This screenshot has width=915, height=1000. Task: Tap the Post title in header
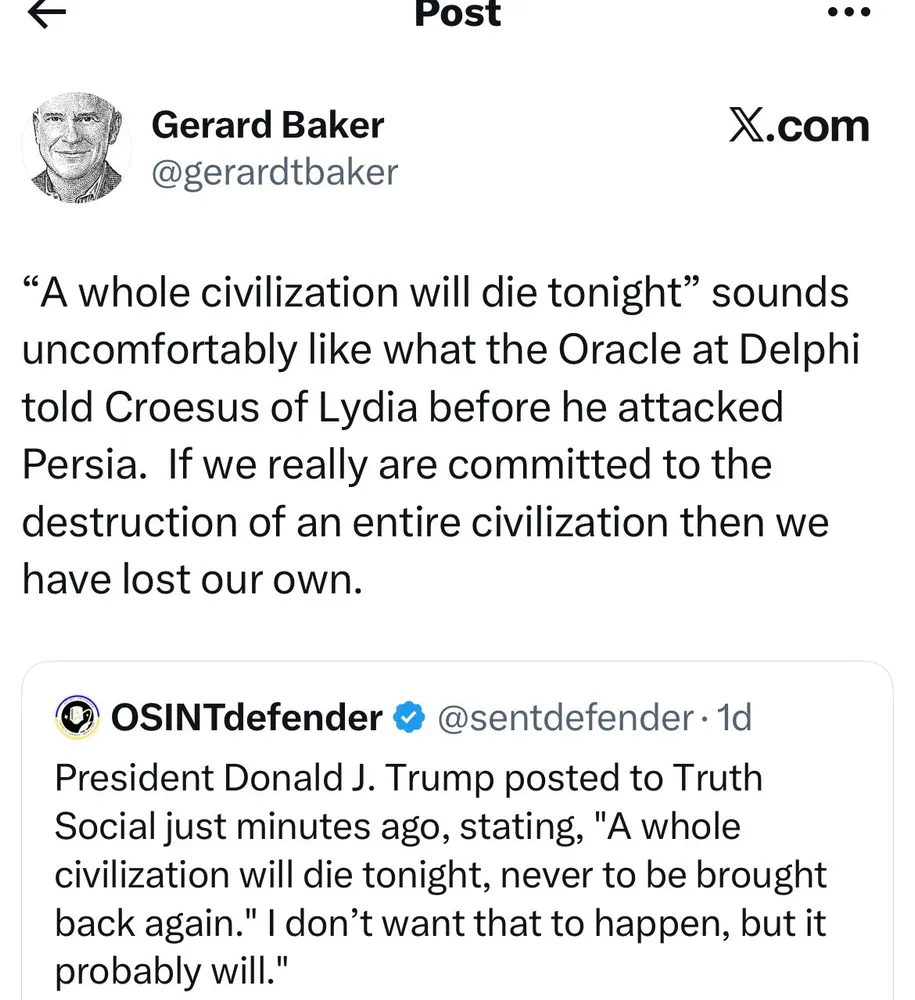[457, 12]
